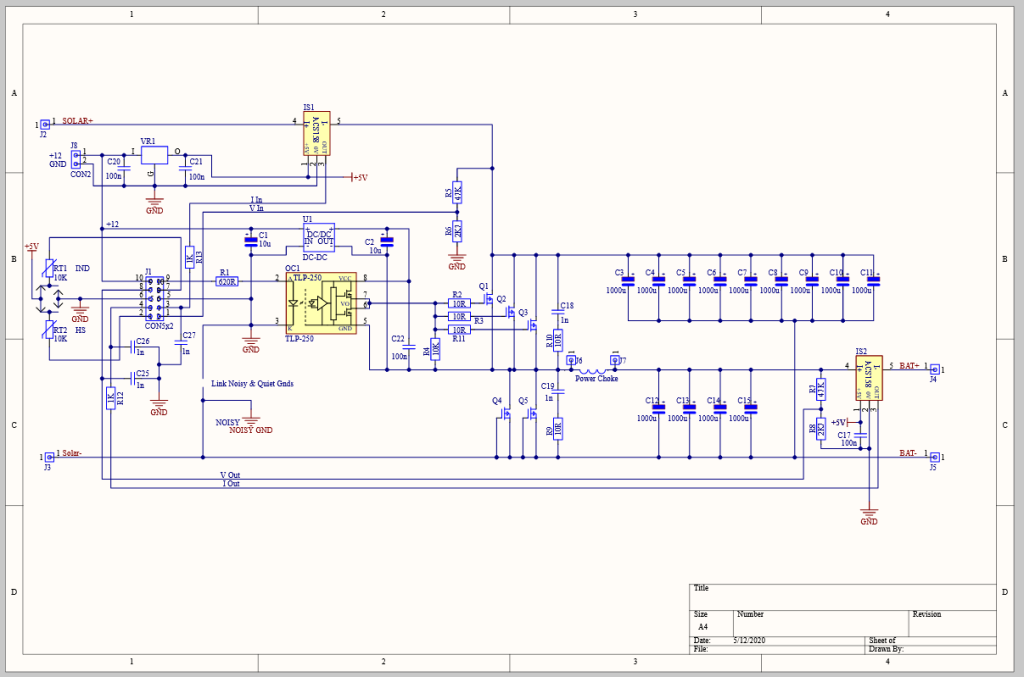The image size is (1024, 677).
Task: Click the 'I In' net label
Action: tap(257, 200)
